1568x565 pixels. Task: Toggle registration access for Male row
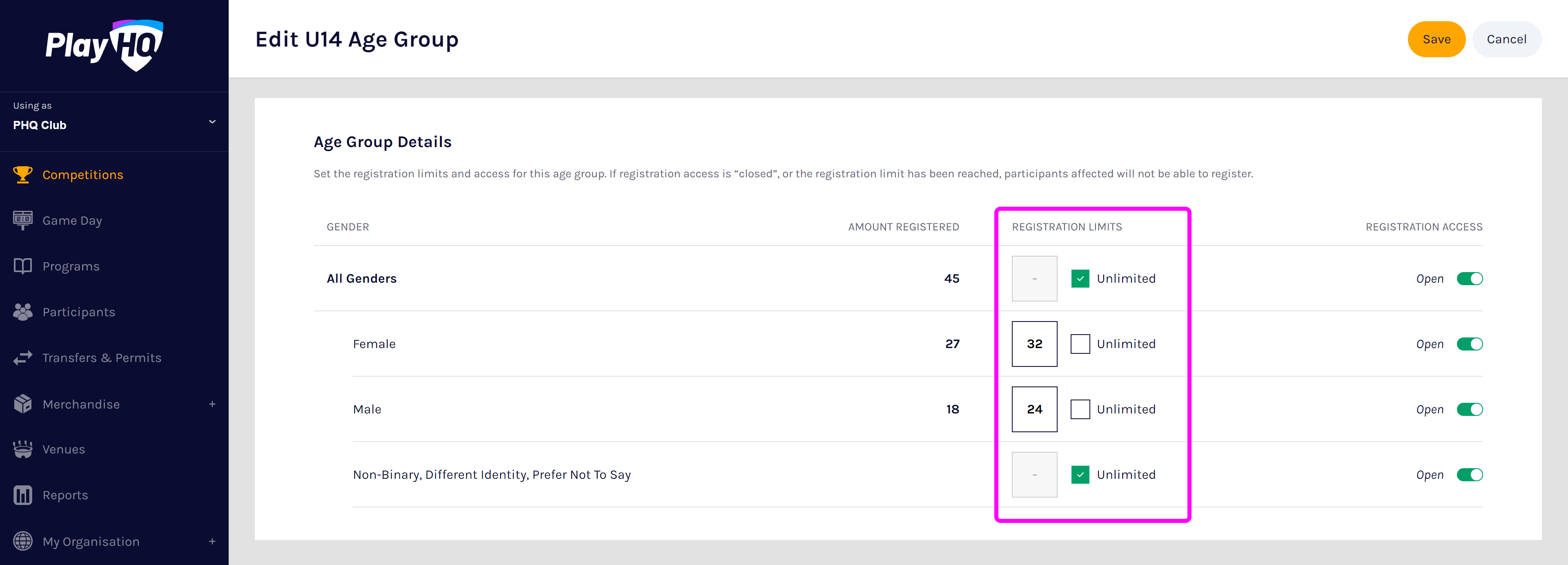tap(1470, 409)
